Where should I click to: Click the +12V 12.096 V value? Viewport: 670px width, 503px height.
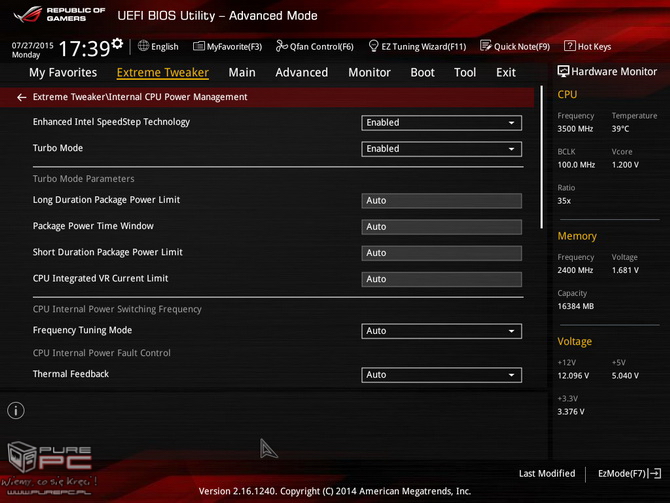pos(573,376)
